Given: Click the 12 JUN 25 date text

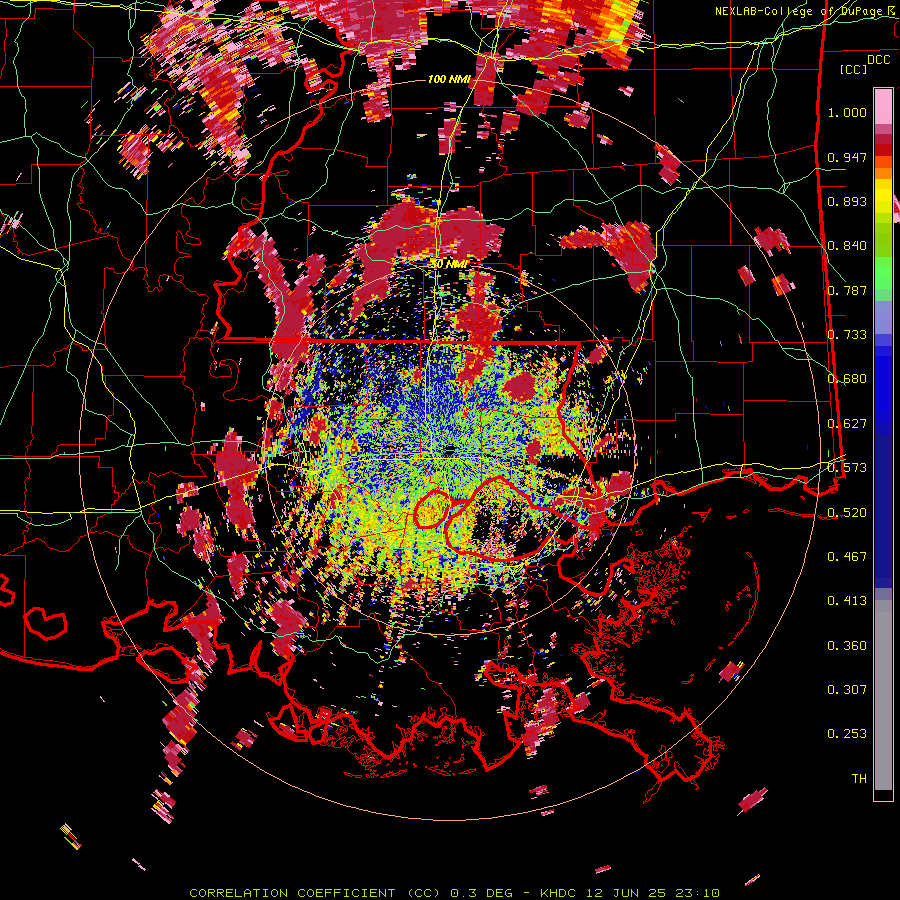Looking at the screenshot, I should (628, 893).
